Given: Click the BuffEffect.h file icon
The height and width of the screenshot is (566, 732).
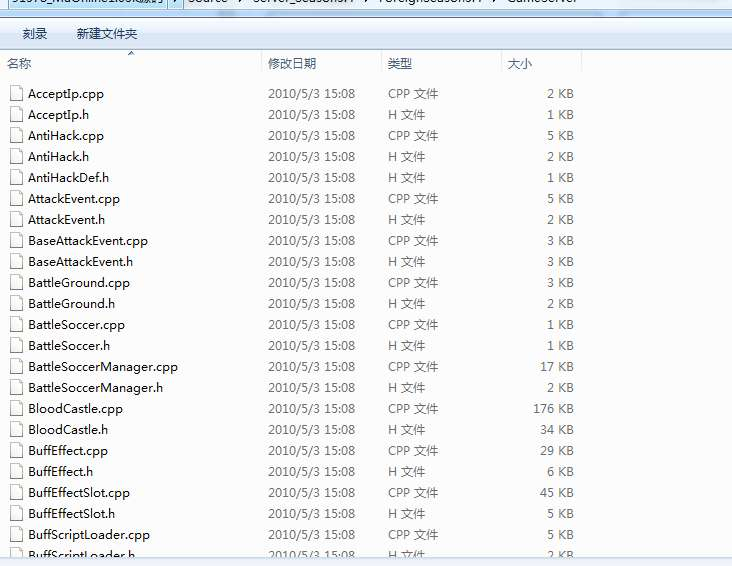Looking at the screenshot, I should coord(16,471).
